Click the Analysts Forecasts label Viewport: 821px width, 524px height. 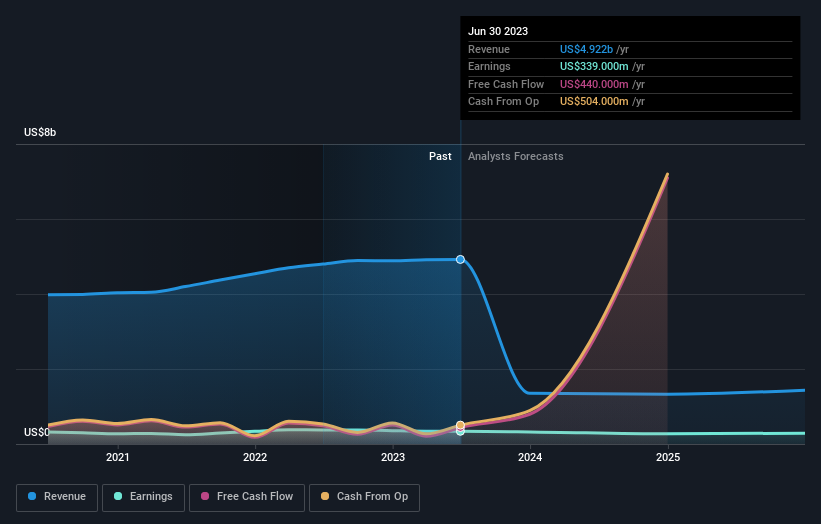coord(516,157)
